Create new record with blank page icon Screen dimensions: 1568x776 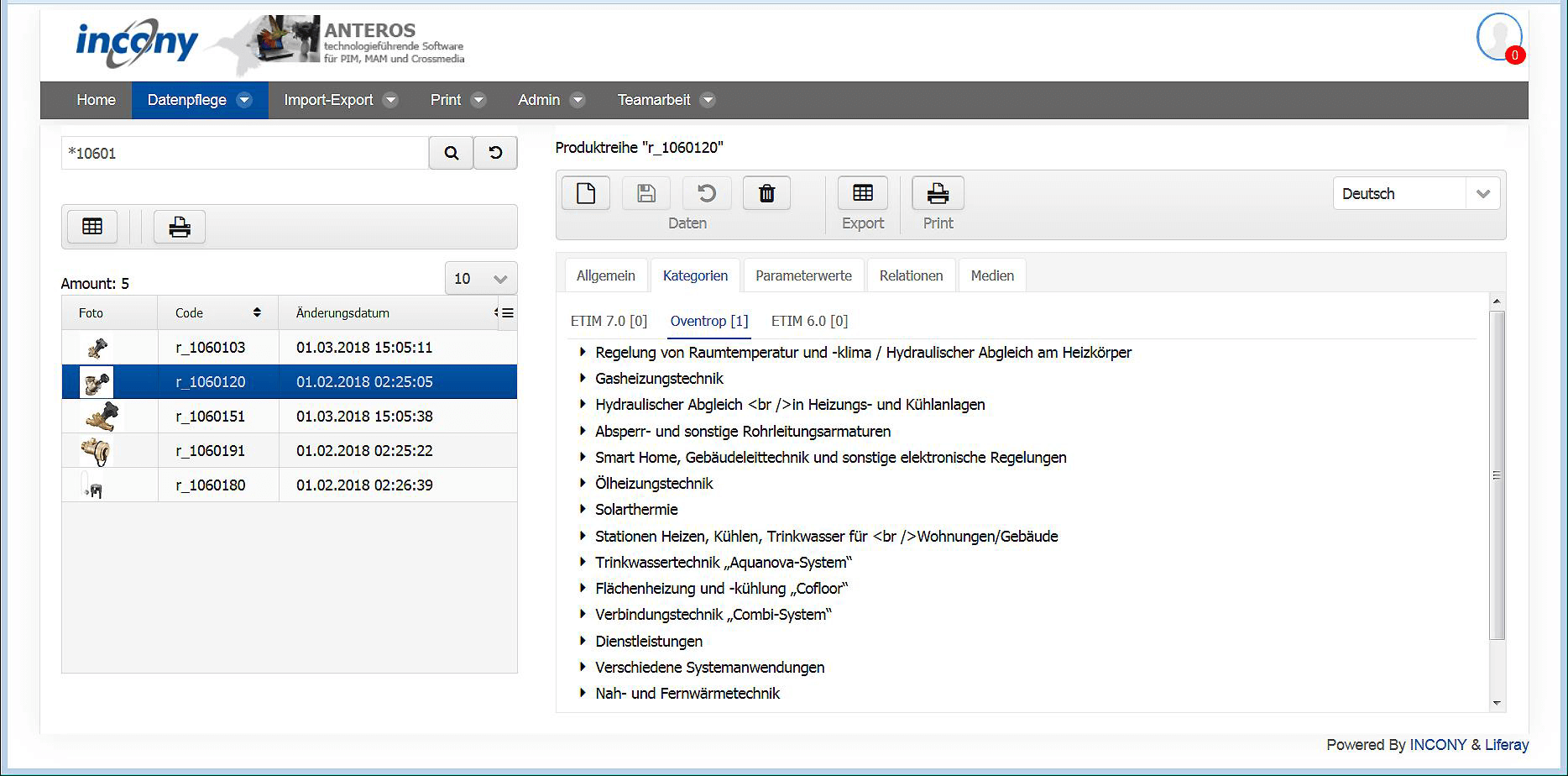tap(586, 193)
